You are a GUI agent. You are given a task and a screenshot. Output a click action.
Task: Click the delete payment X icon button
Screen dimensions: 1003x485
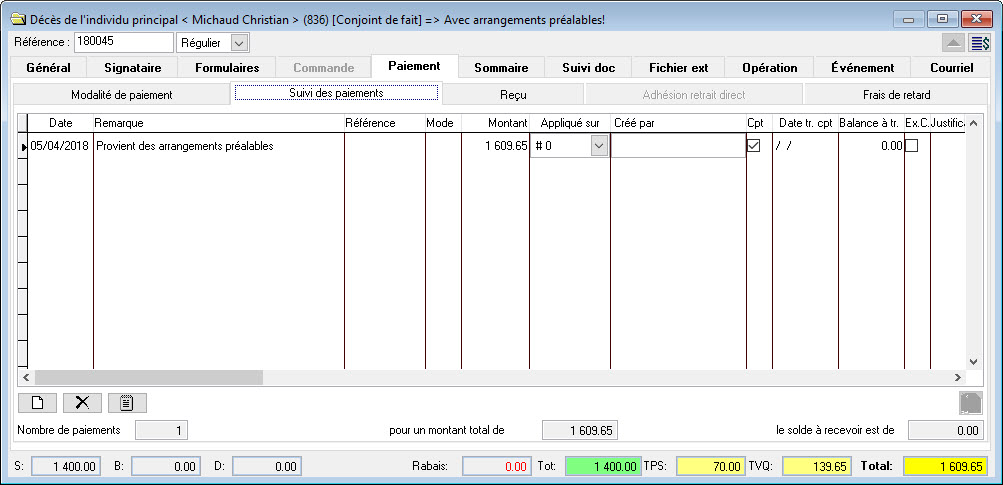point(82,403)
